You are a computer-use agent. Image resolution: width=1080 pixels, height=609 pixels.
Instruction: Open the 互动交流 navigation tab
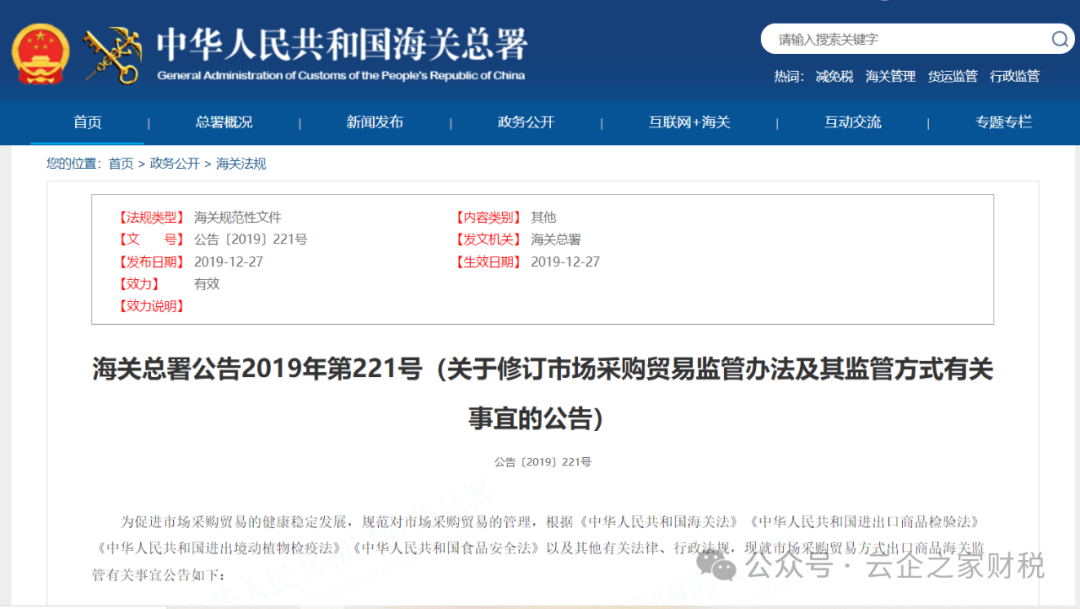point(852,122)
